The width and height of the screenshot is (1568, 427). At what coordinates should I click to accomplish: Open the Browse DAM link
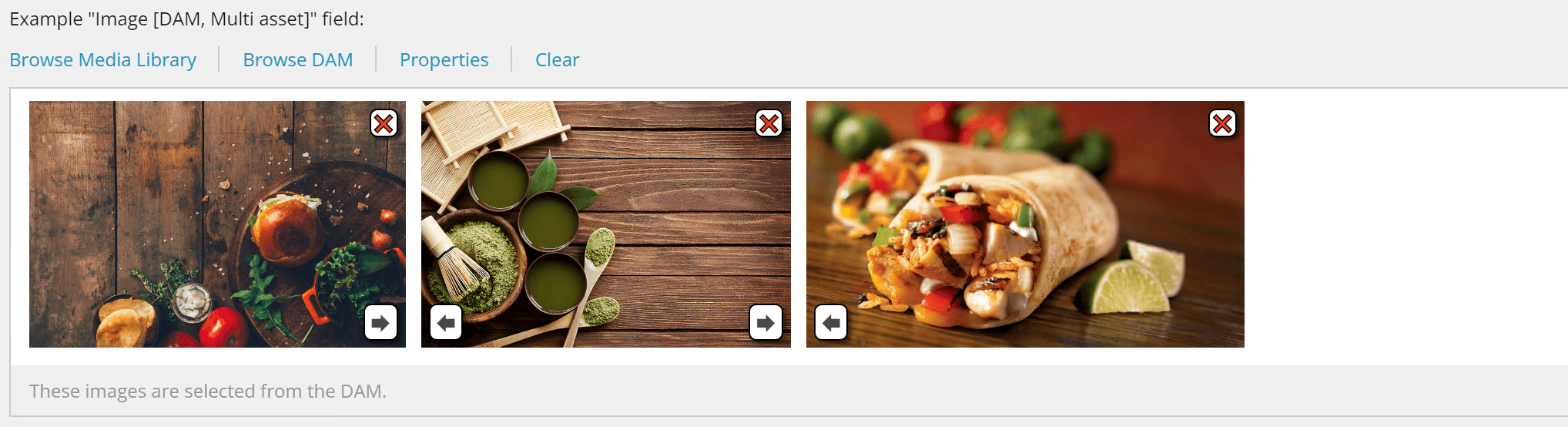(x=298, y=60)
